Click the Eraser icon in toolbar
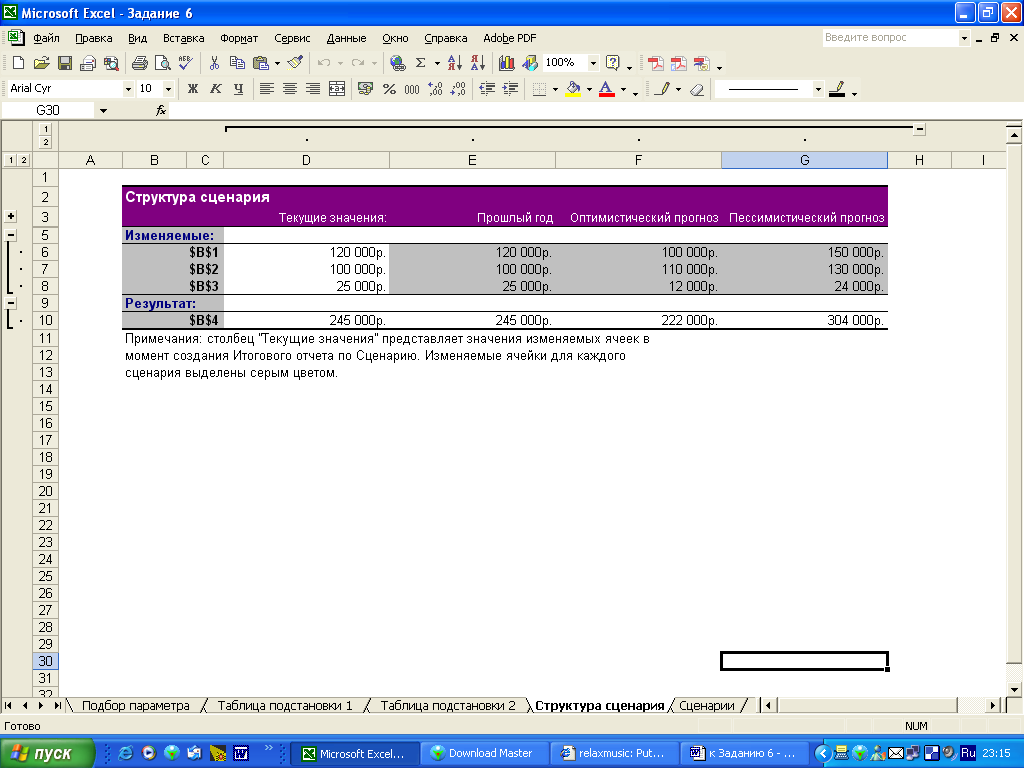Viewport: 1024px width, 768px height. (x=697, y=89)
